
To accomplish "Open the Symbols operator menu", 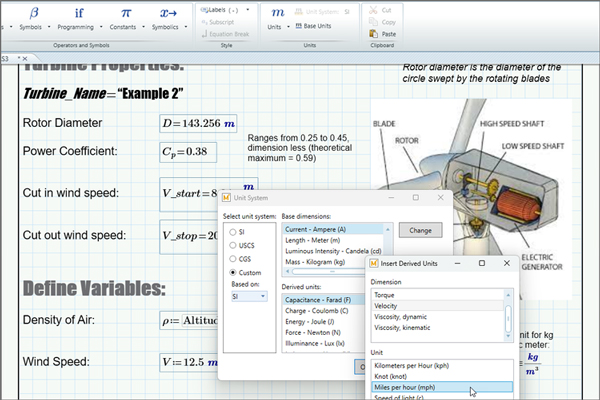I will (x=34, y=15).
